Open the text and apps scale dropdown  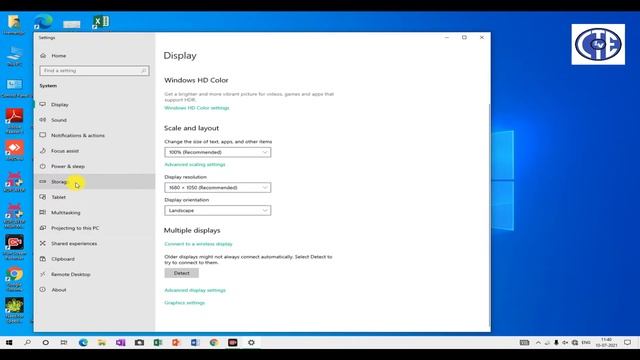pyautogui.click(x=218, y=152)
